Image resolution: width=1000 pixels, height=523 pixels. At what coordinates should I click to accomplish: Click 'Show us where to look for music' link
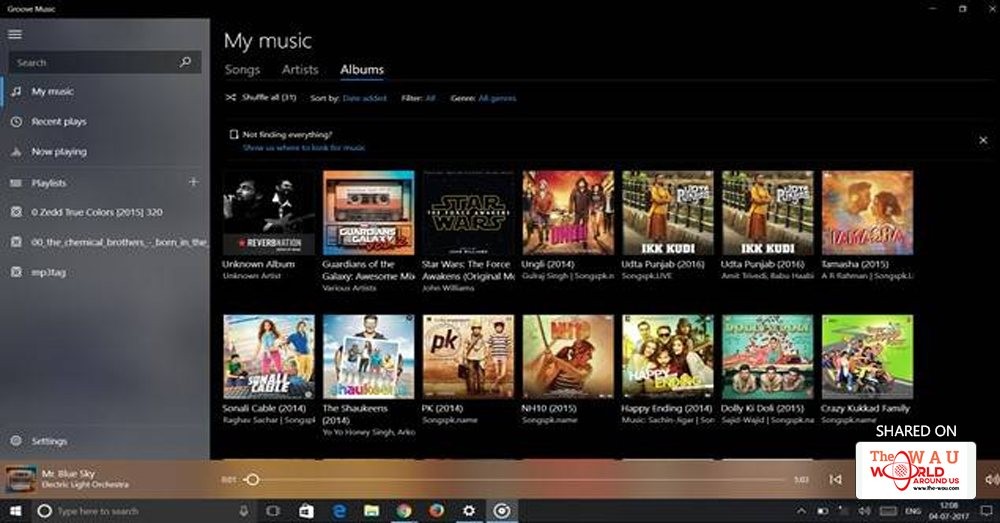(304, 147)
